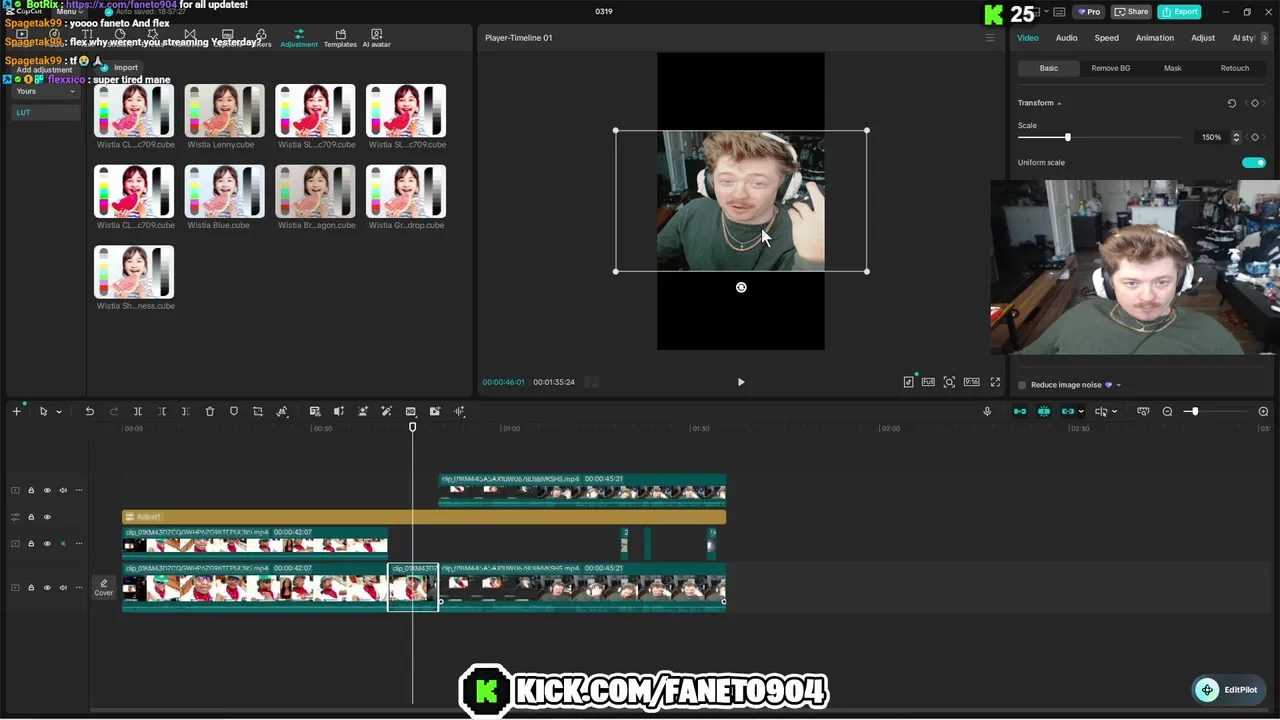Adjust Scale value with stepper arrows

tap(1236, 137)
